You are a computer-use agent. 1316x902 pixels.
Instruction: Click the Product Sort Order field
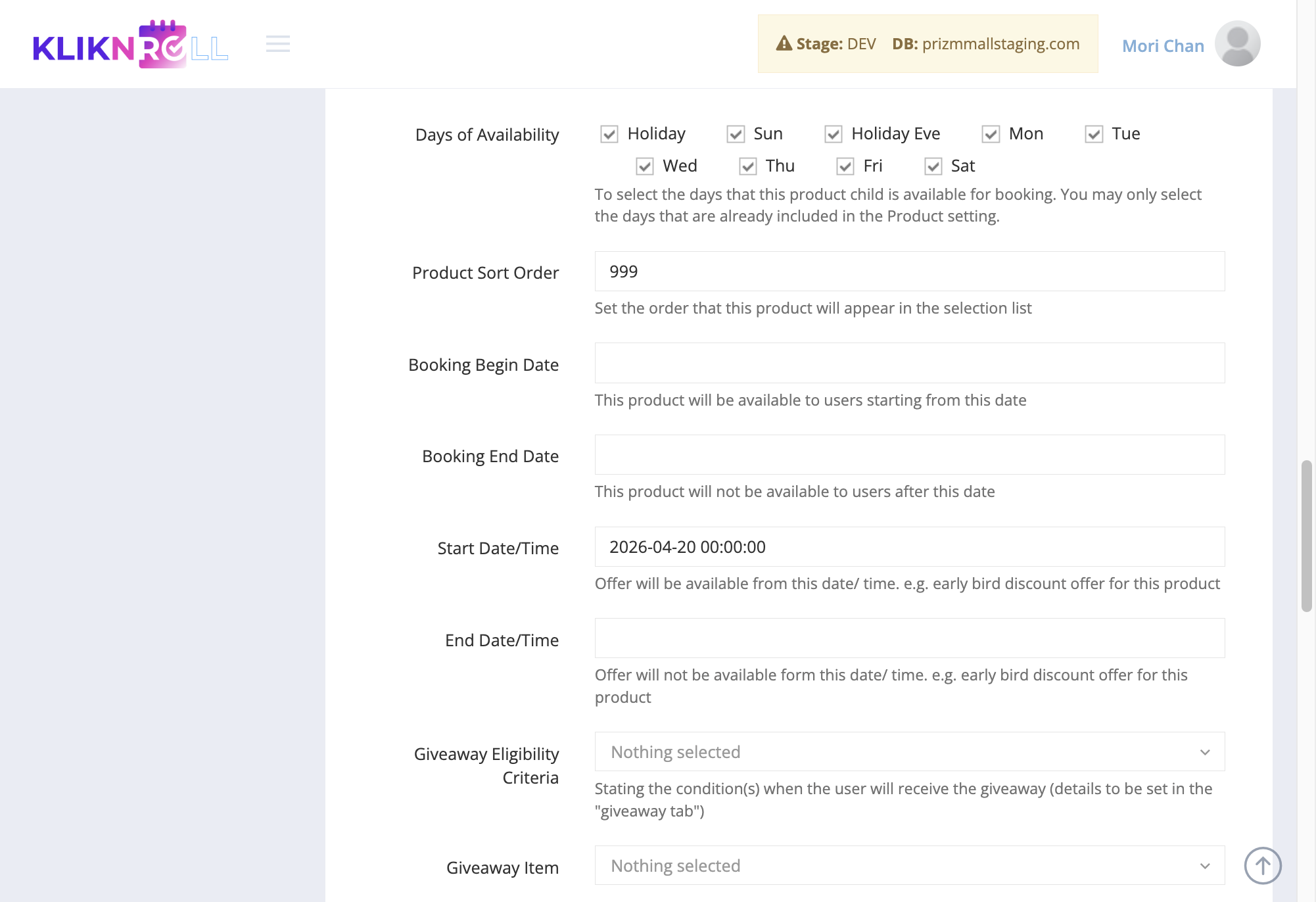pos(910,271)
